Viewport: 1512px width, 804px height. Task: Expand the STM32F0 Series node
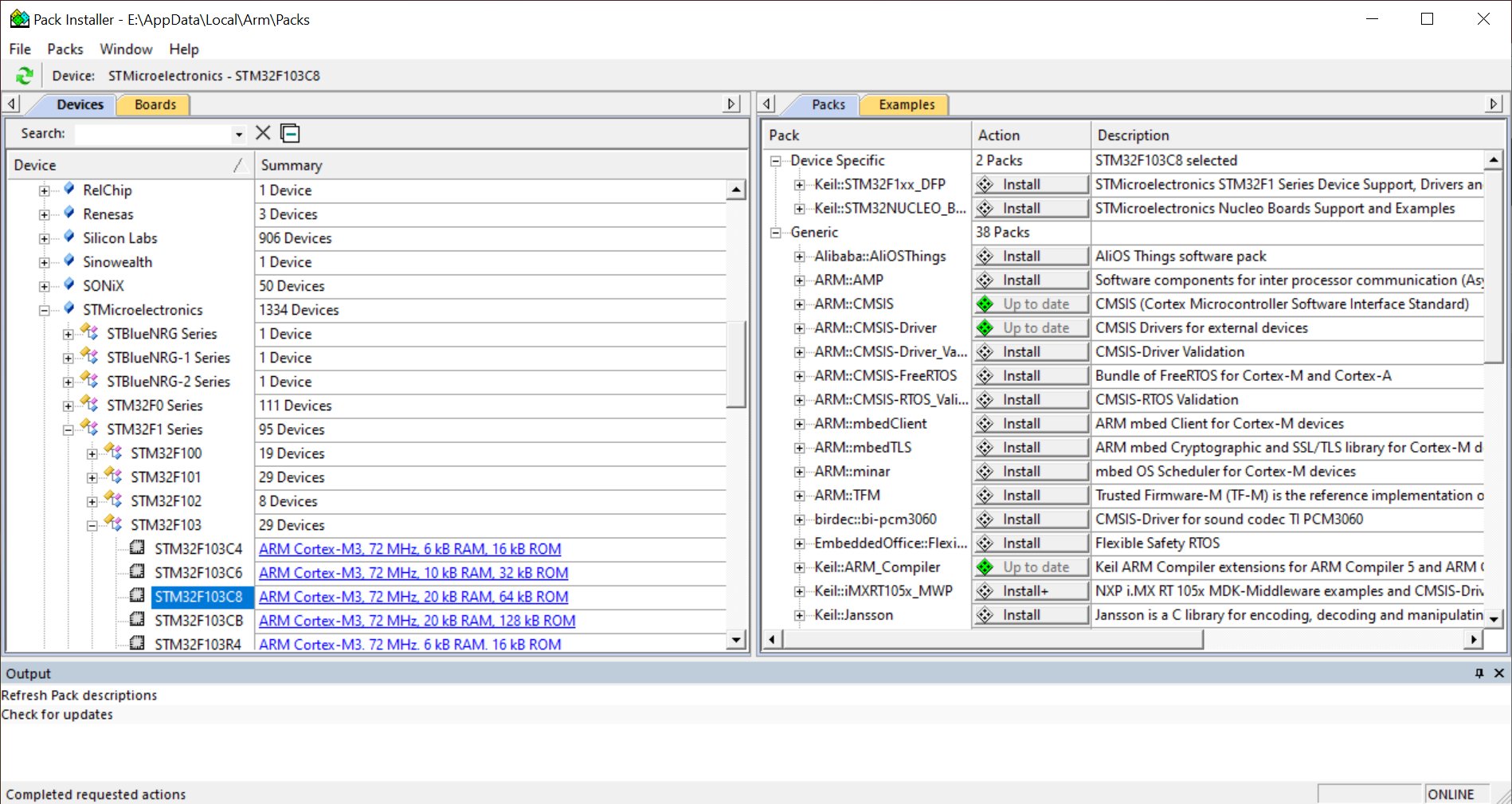coord(69,406)
